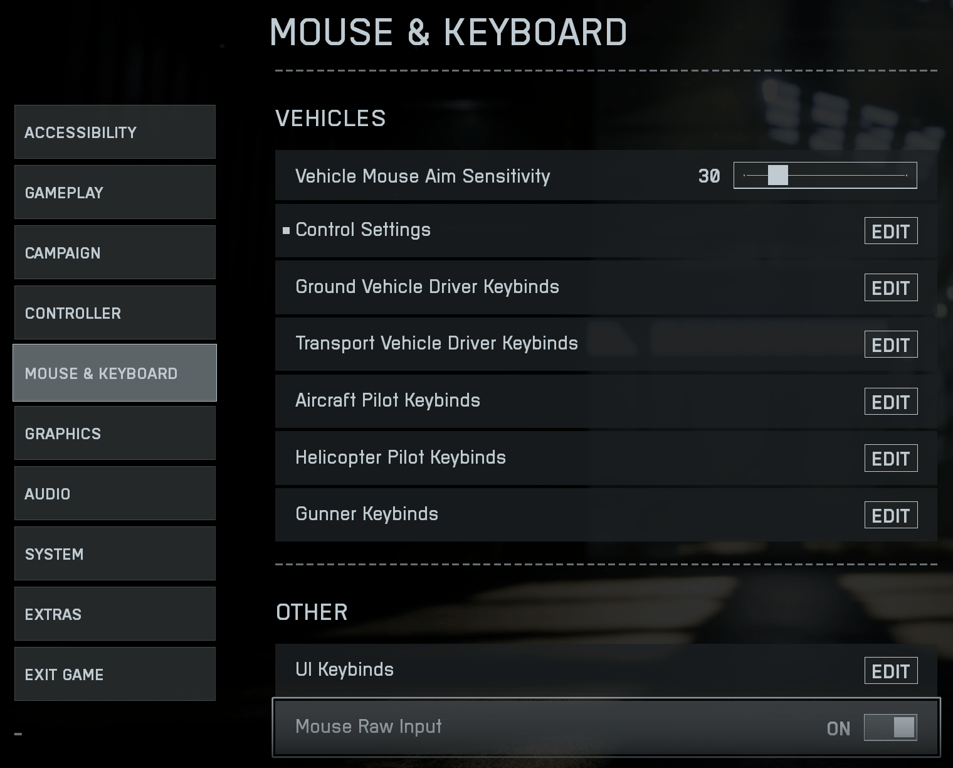Edit Aircraft Pilot Keybinds
The height and width of the screenshot is (768, 953).
[890, 402]
